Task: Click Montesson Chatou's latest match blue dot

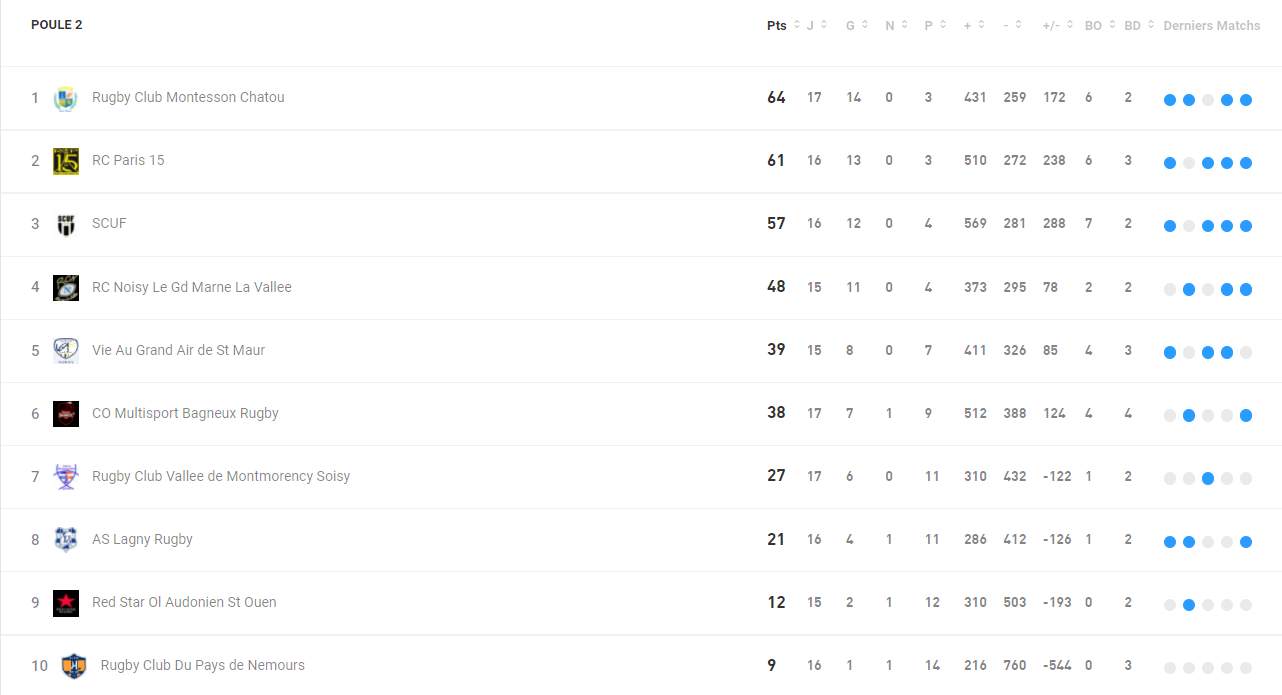Action: 1246,100
